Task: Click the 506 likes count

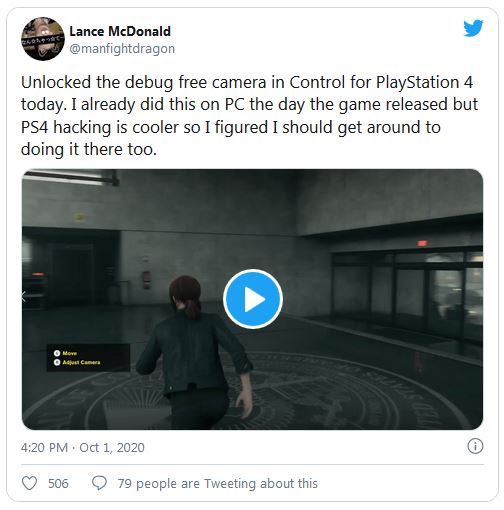Action: tap(58, 483)
